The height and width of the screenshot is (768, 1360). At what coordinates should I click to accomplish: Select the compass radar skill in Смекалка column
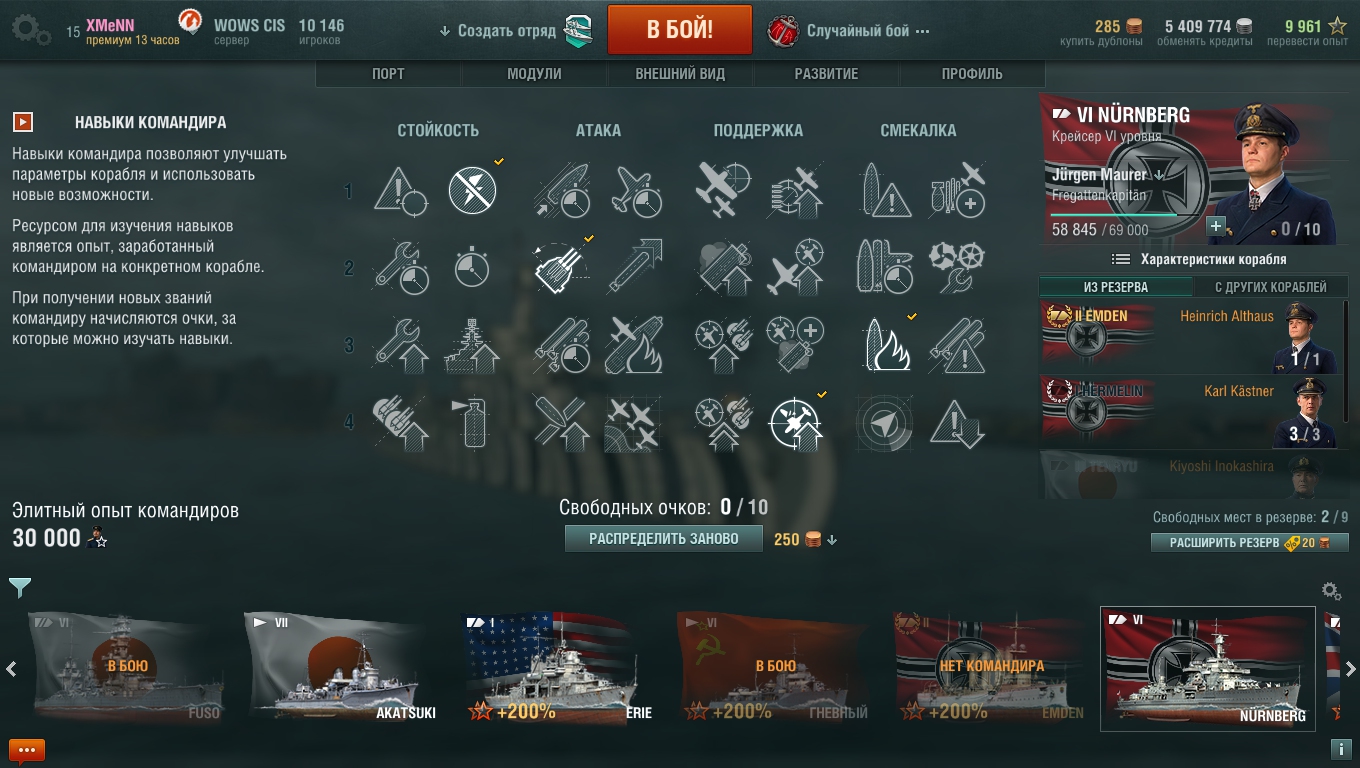(x=885, y=422)
